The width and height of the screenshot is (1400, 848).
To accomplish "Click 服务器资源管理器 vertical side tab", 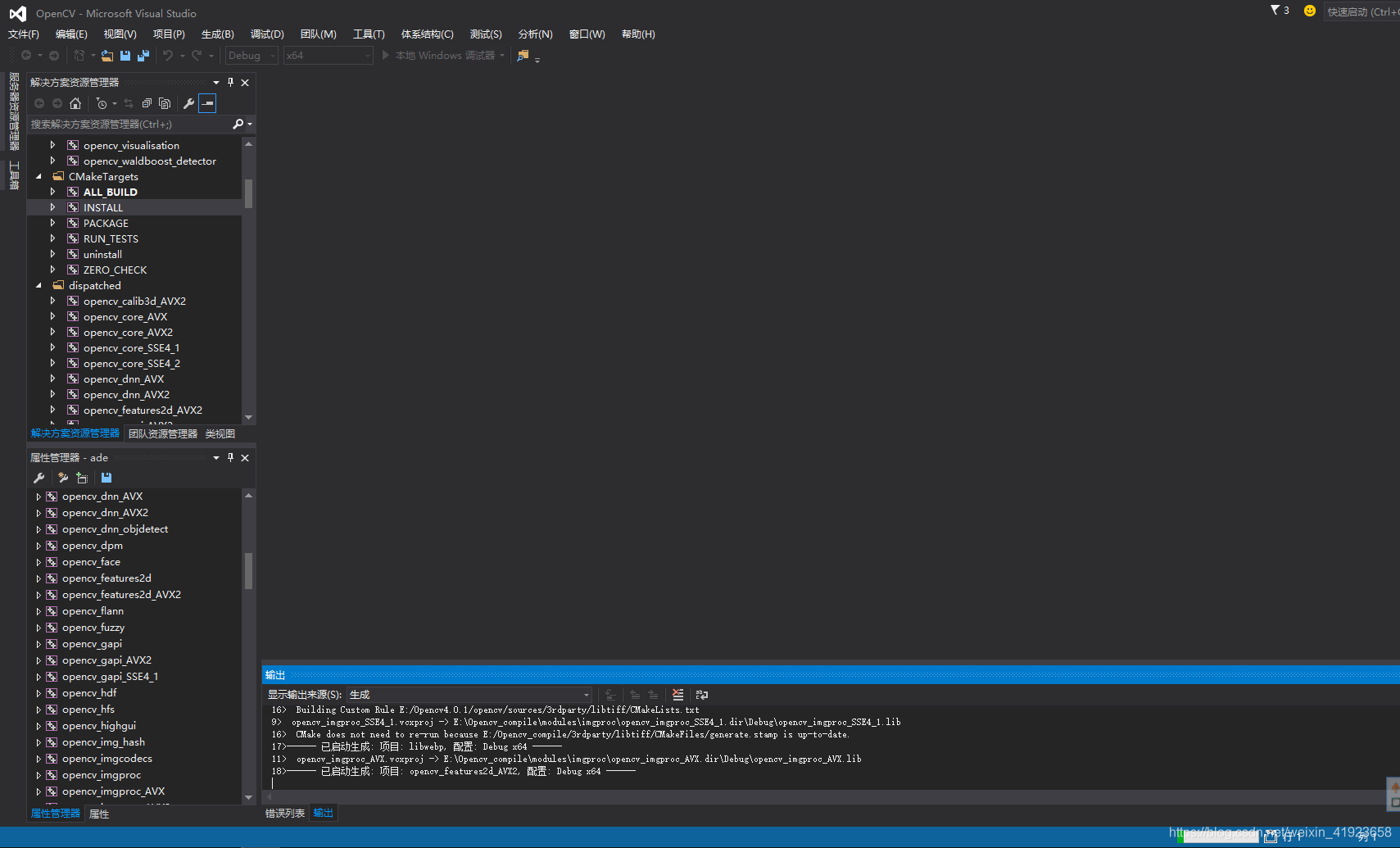I will tap(14, 111).
